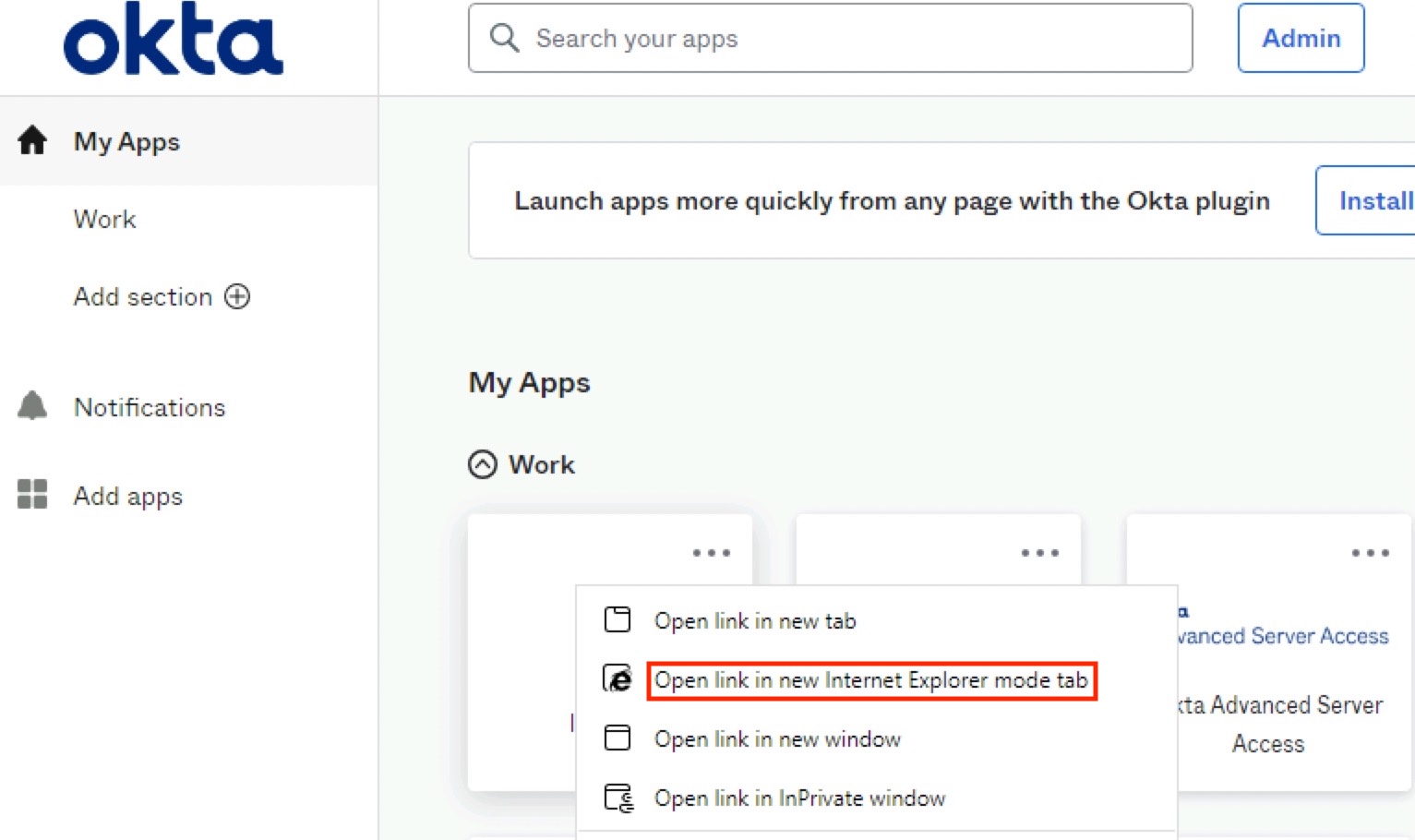Open the Work section in sidebar
This screenshot has width=1415, height=840.
105,219
